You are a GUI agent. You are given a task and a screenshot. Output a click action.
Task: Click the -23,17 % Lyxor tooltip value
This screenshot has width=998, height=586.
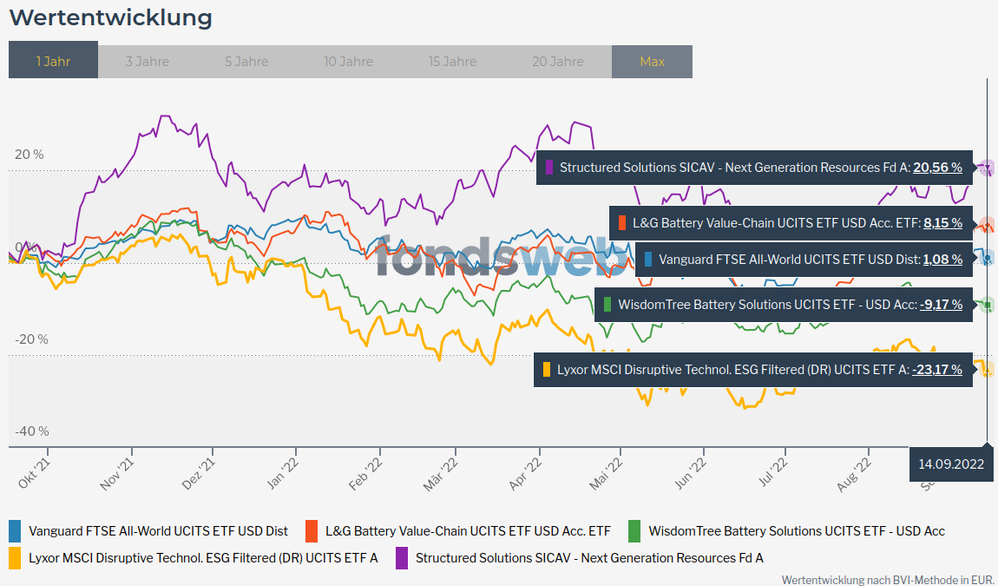pyautogui.click(x=936, y=369)
